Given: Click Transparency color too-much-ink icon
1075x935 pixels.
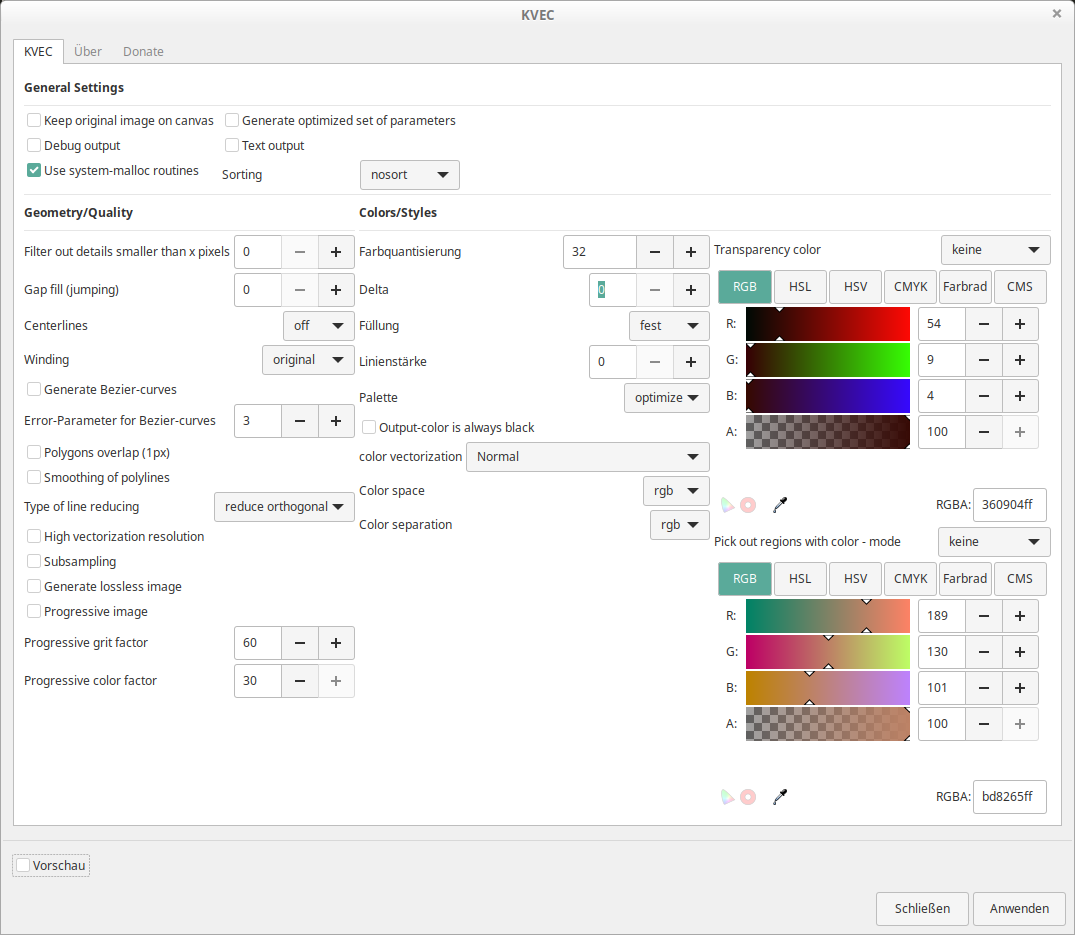Looking at the screenshot, I should [748, 505].
